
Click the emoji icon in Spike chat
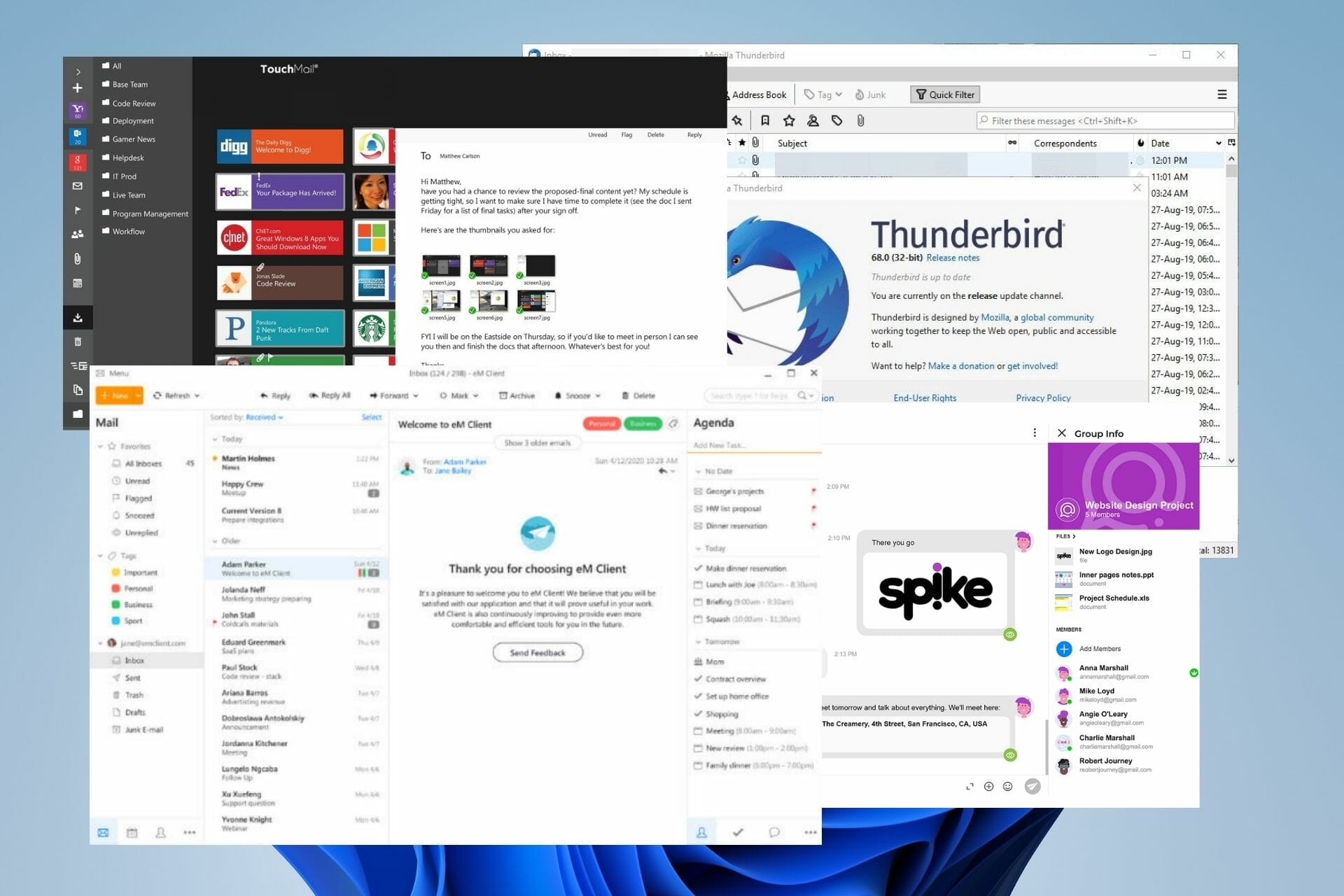coord(1007,786)
